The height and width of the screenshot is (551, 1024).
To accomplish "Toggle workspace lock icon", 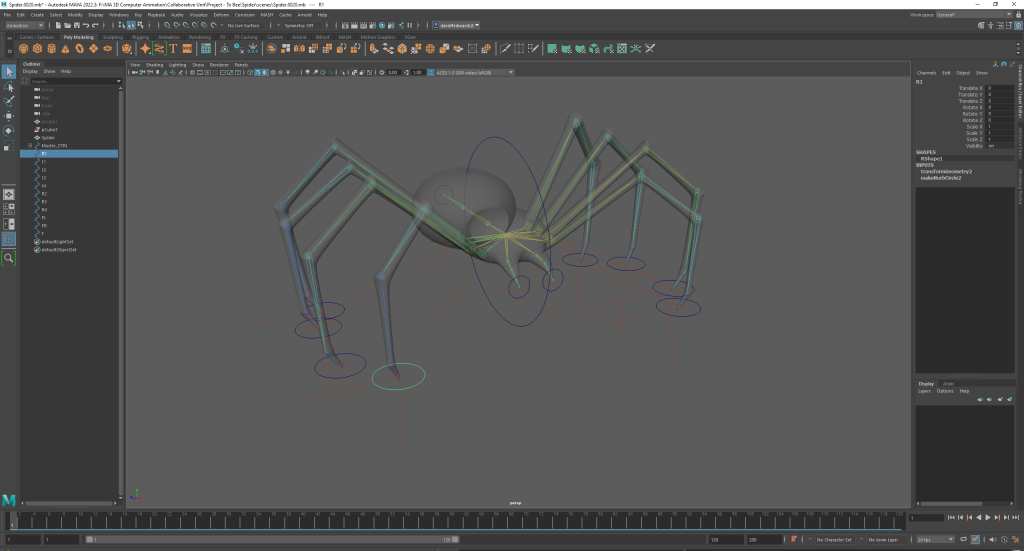I will (x=1018, y=14).
